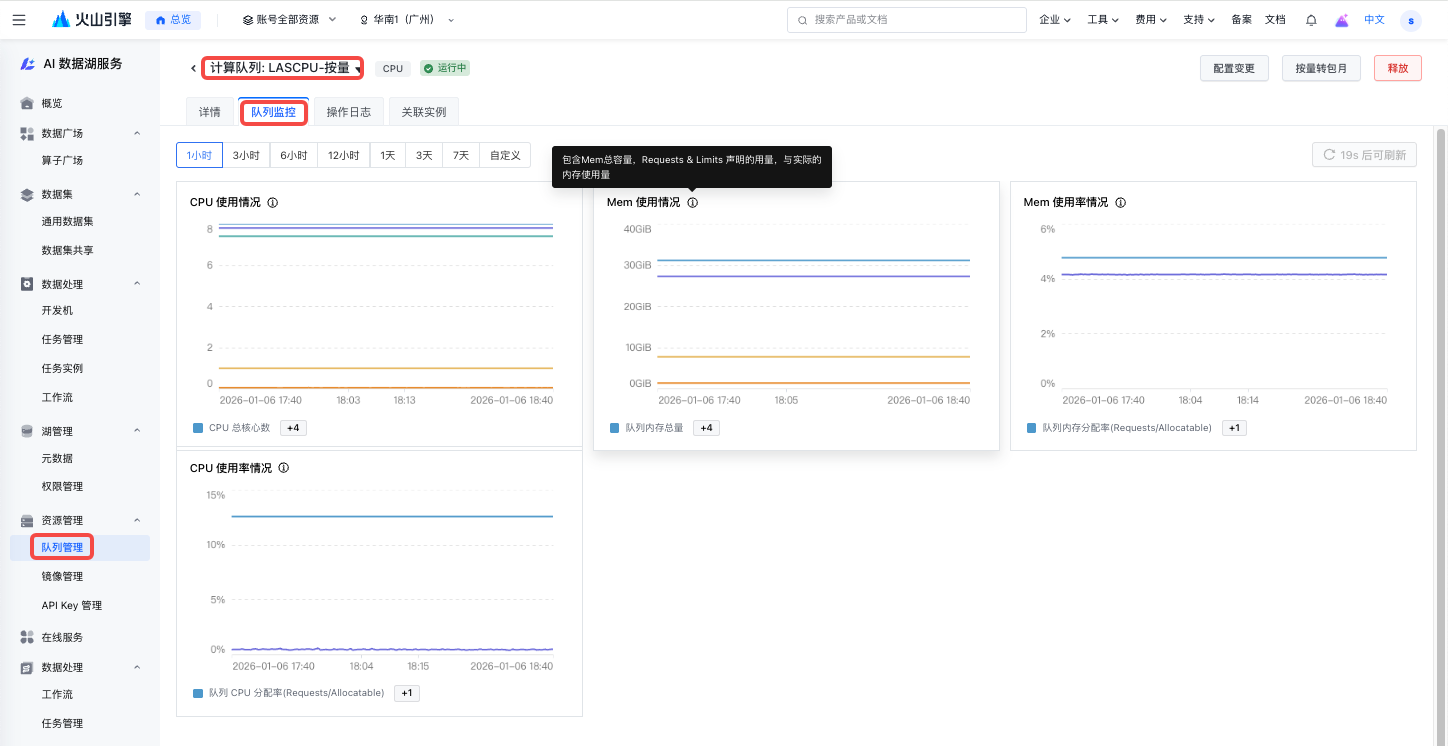Switch to the 关联实例 tab

coord(423,112)
